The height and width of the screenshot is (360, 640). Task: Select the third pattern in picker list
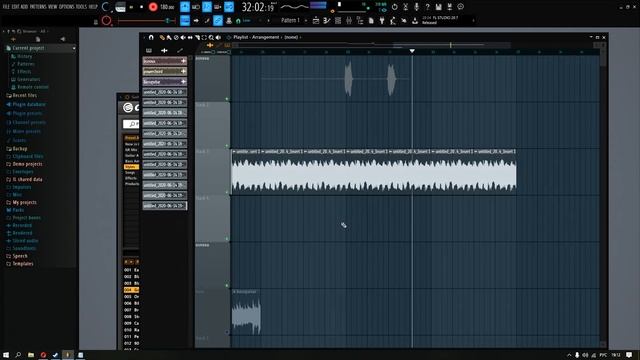pyautogui.click(x=164, y=82)
